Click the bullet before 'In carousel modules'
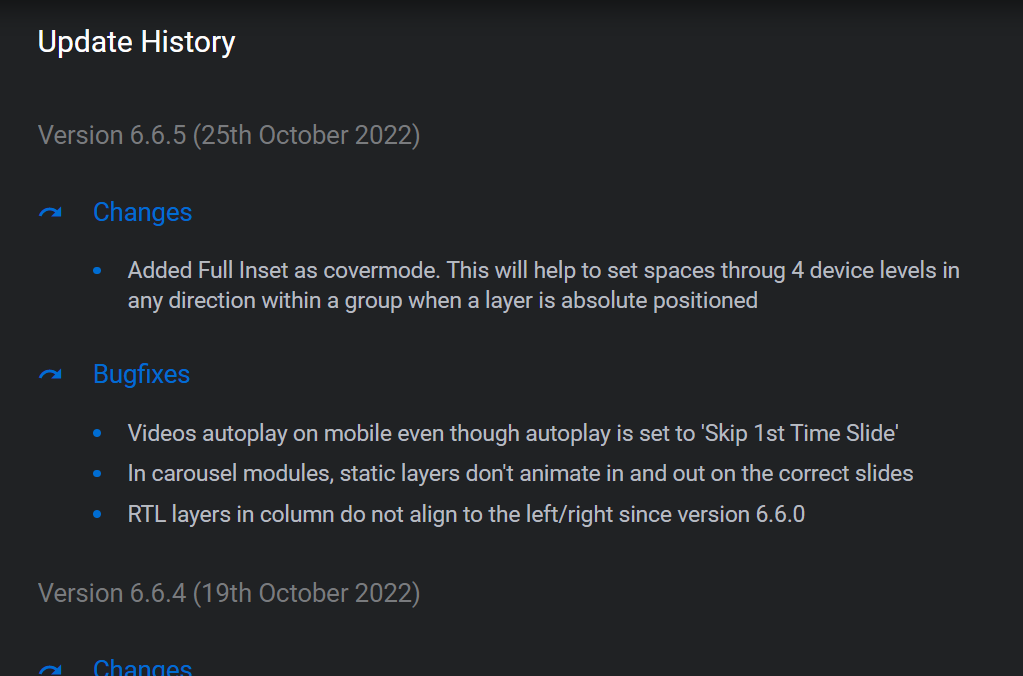The width and height of the screenshot is (1023, 676). 97,473
